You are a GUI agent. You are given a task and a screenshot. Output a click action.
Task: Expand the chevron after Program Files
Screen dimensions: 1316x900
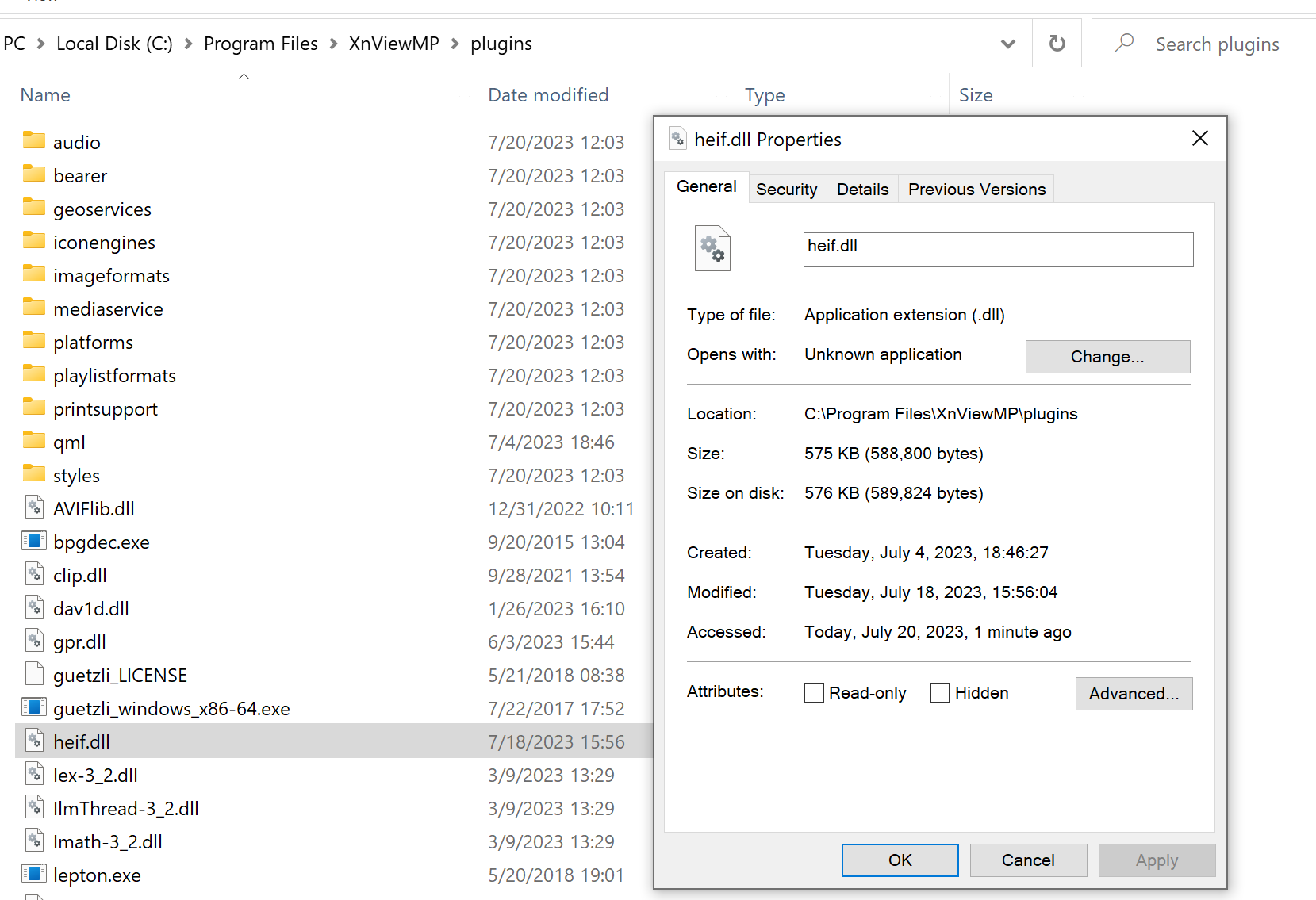334,44
